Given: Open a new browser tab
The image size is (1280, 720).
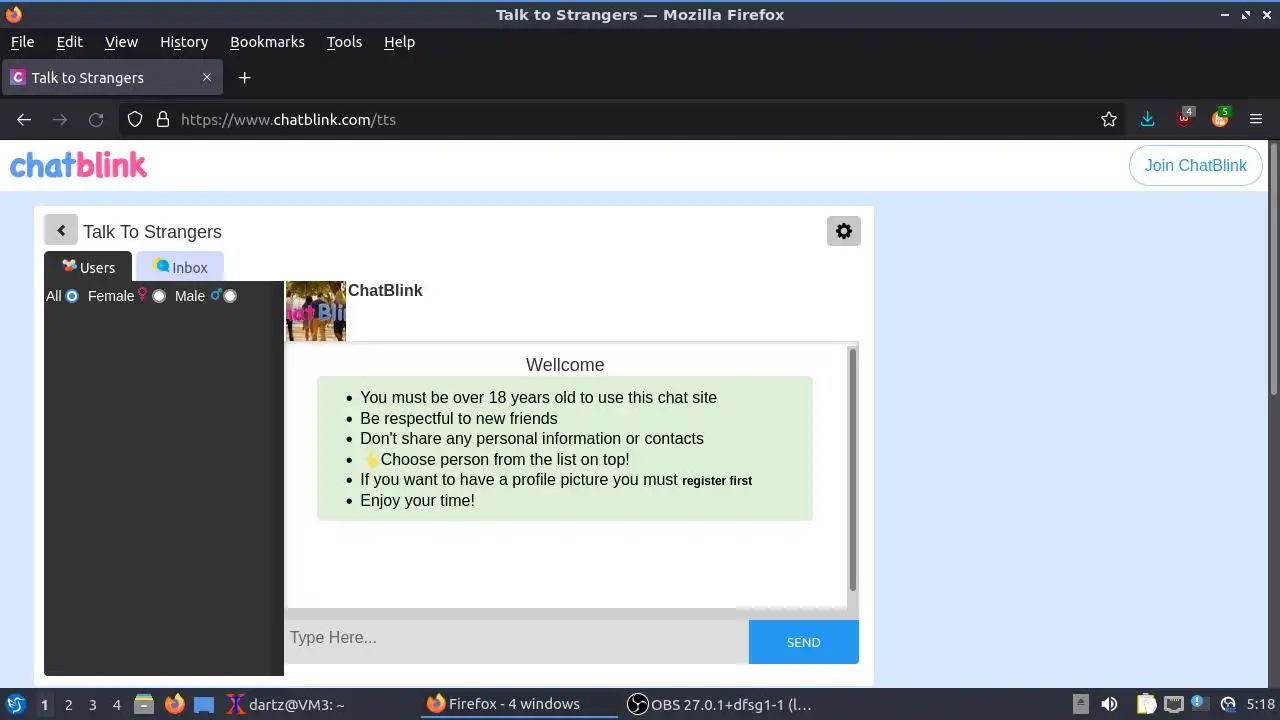Looking at the screenshot, I should tap(244, 77).
